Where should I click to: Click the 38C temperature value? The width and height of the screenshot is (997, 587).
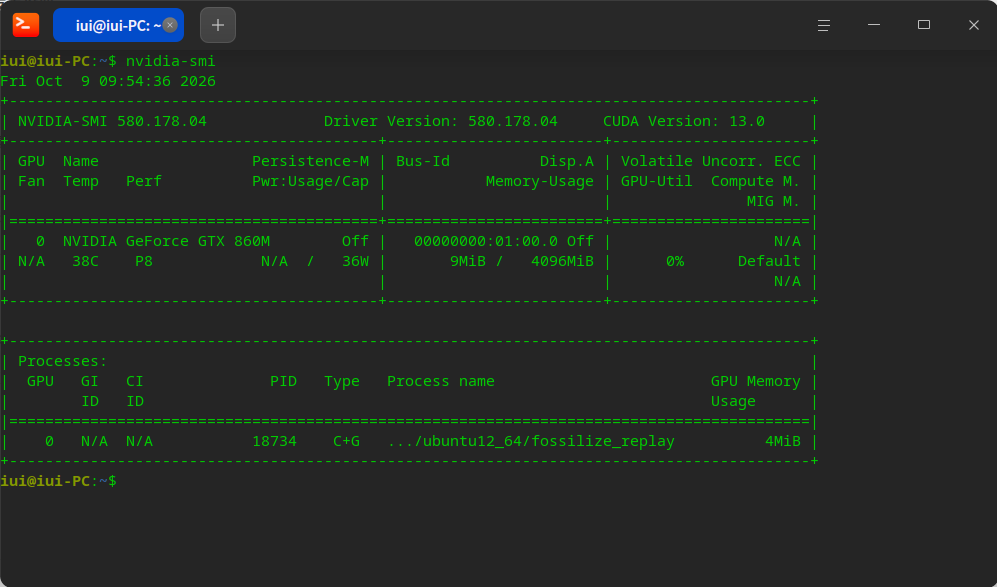(85, 261)
